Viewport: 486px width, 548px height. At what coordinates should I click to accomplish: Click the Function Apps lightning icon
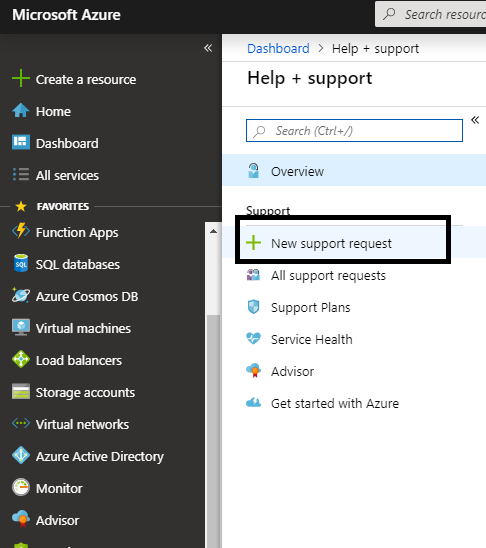tap(21, 231)
